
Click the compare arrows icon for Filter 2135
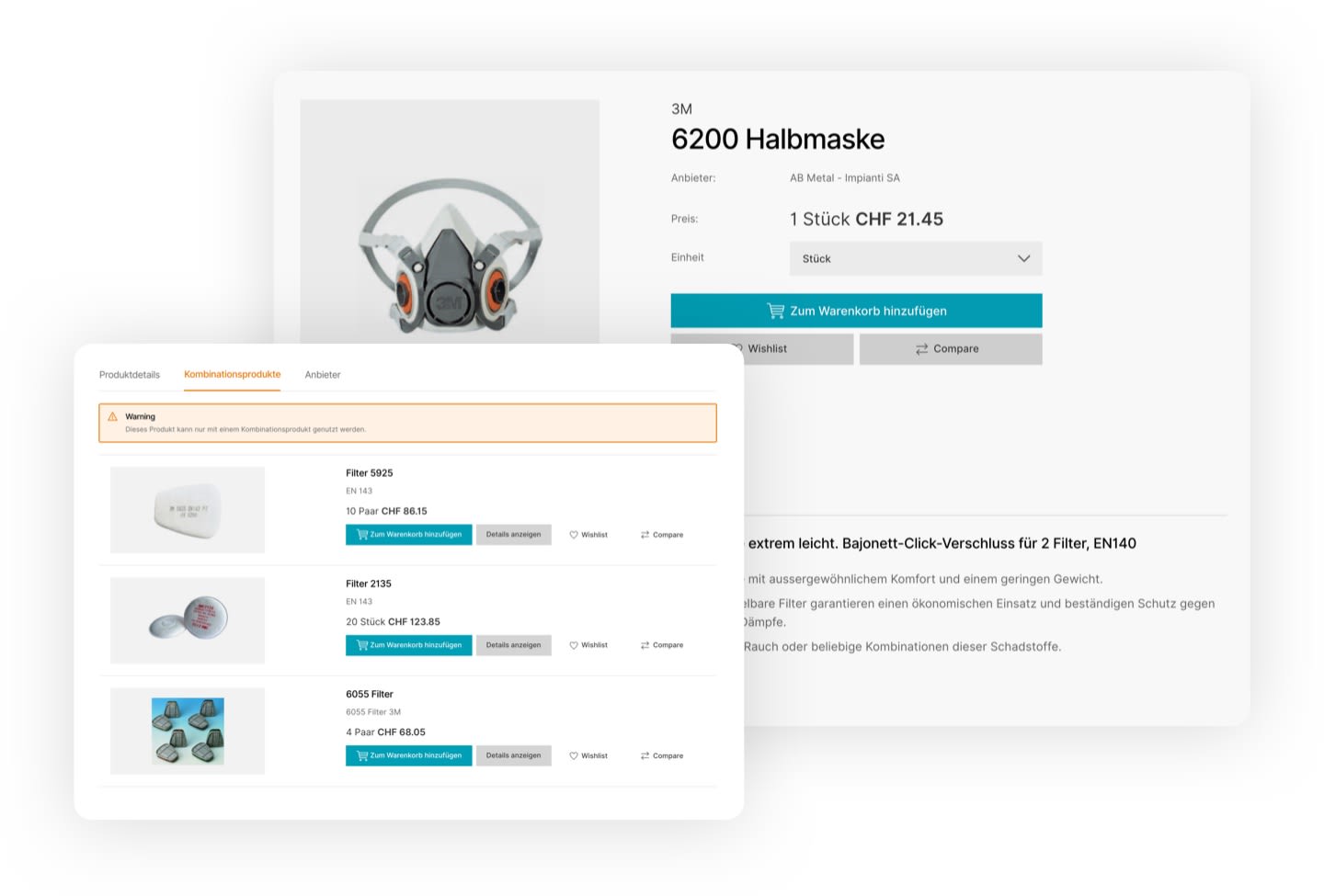pos(645,645)
